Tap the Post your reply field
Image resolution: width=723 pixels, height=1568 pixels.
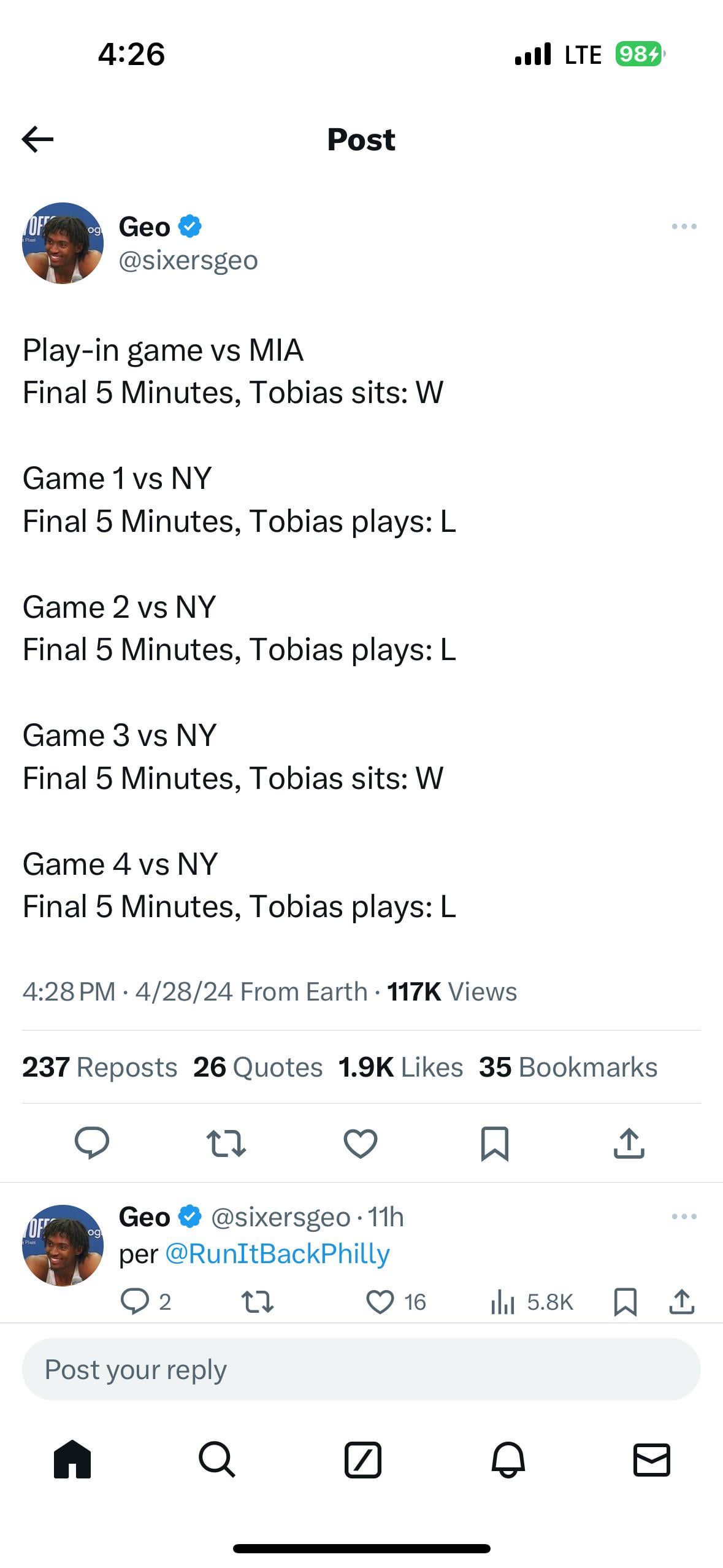(361, 1369)
